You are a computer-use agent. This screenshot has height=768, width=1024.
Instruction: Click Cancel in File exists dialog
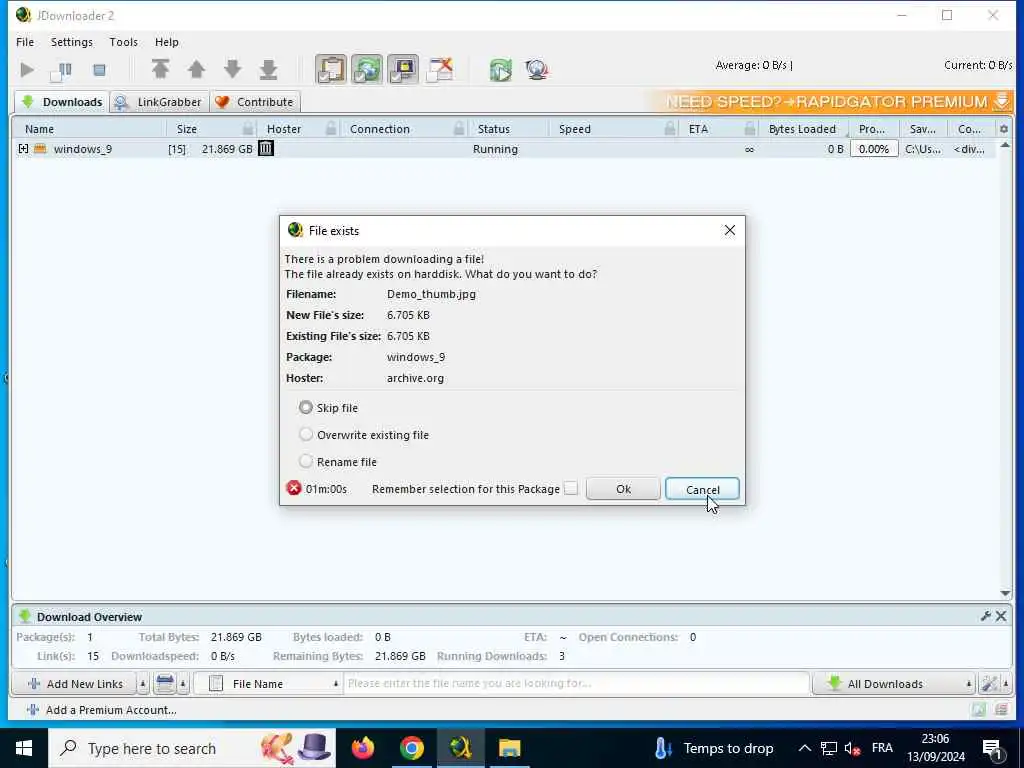[x=702, y=489]
